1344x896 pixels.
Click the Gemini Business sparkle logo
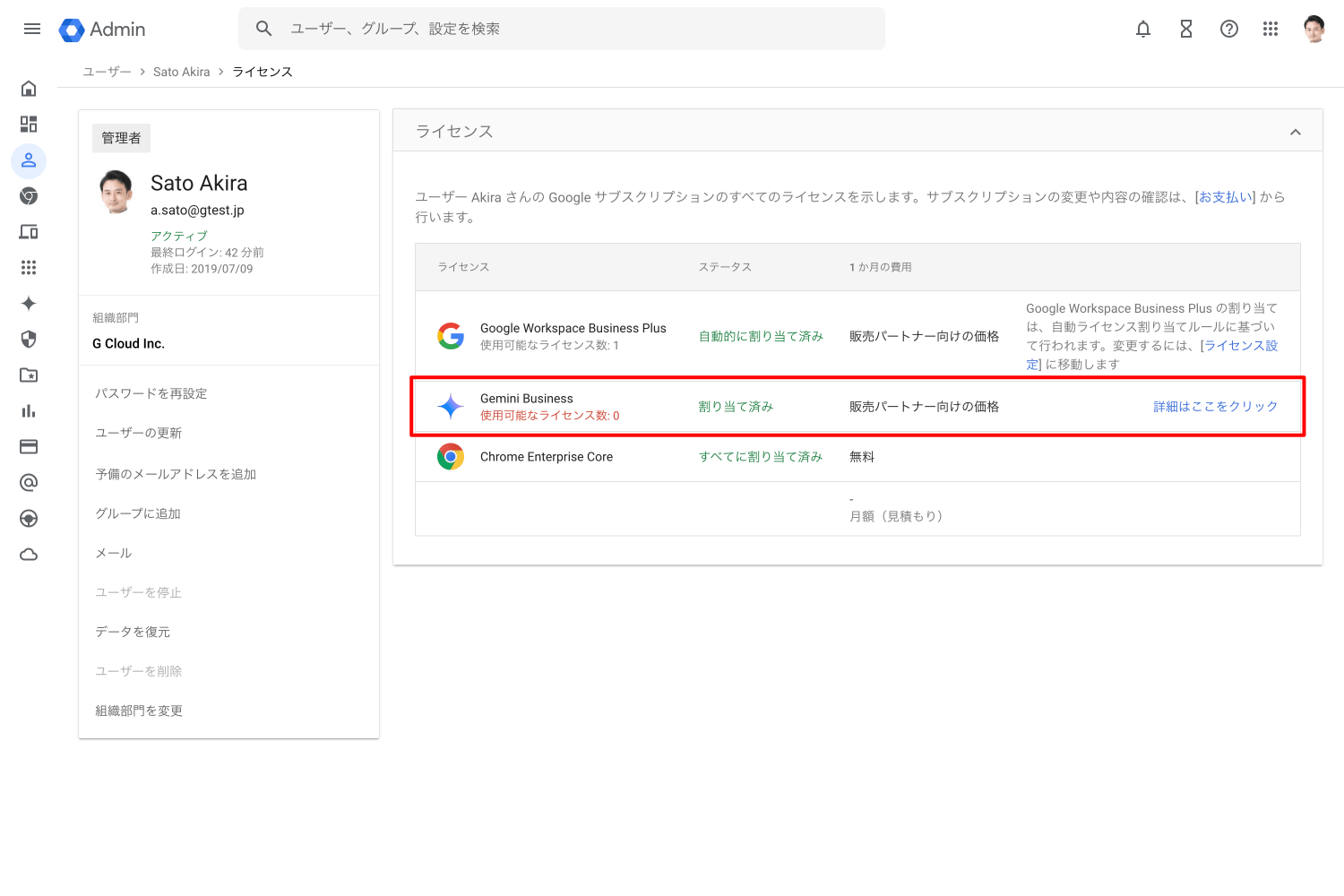[x=451, y=407]
